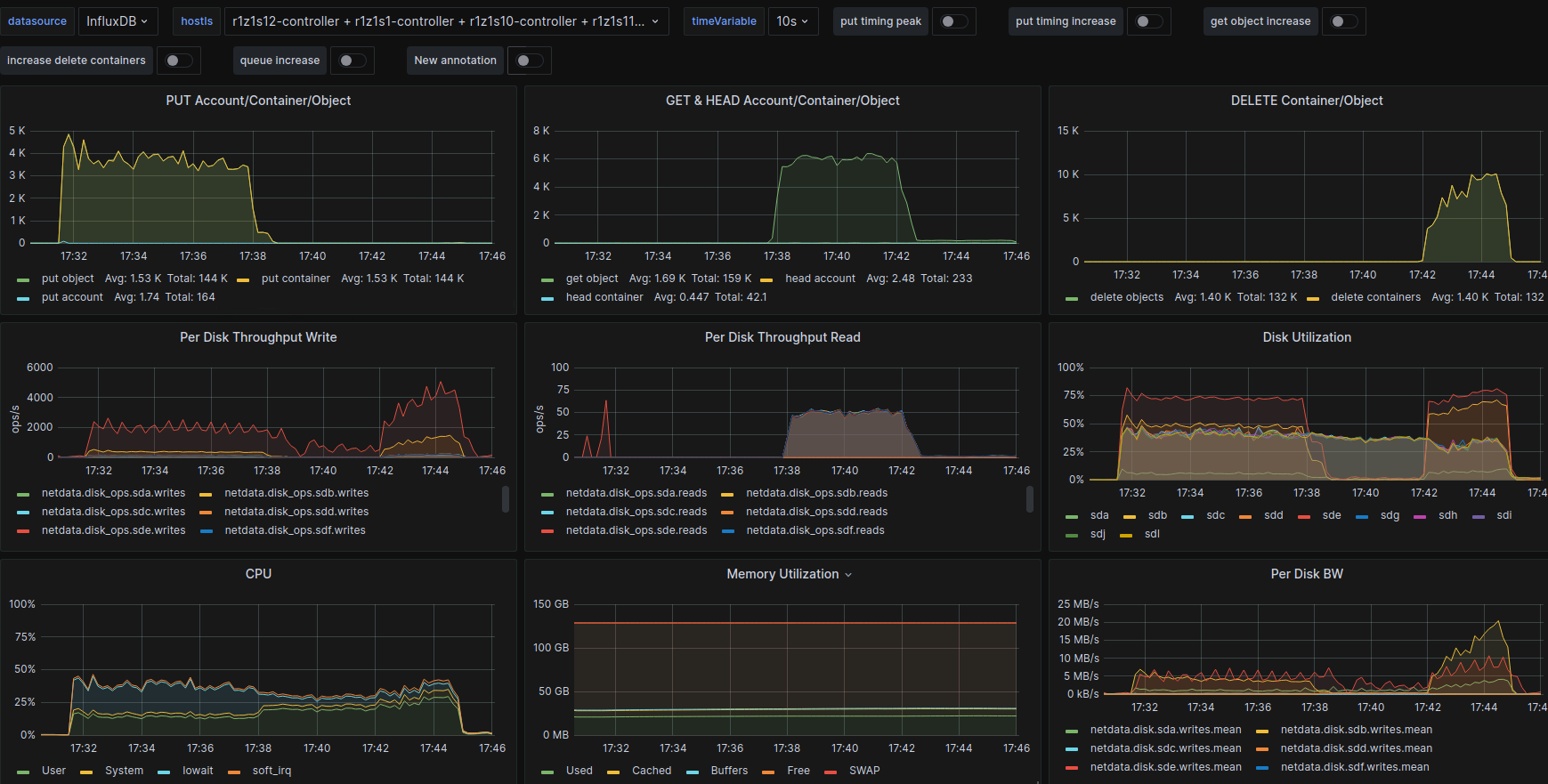Expand the Memory Utilization panel title chevron
1548x784 pixels.
click(848, 575)
